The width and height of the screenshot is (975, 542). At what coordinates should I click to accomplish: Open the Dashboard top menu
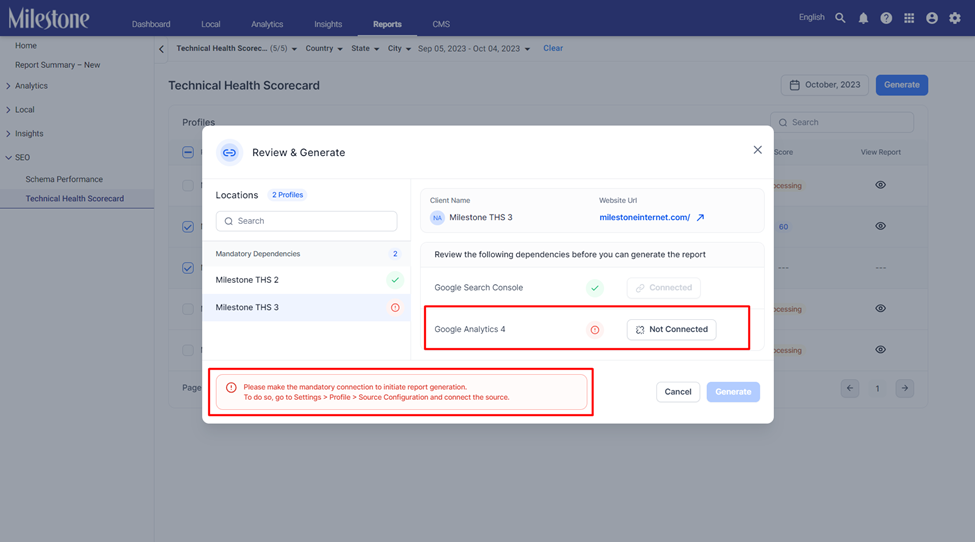151,24
